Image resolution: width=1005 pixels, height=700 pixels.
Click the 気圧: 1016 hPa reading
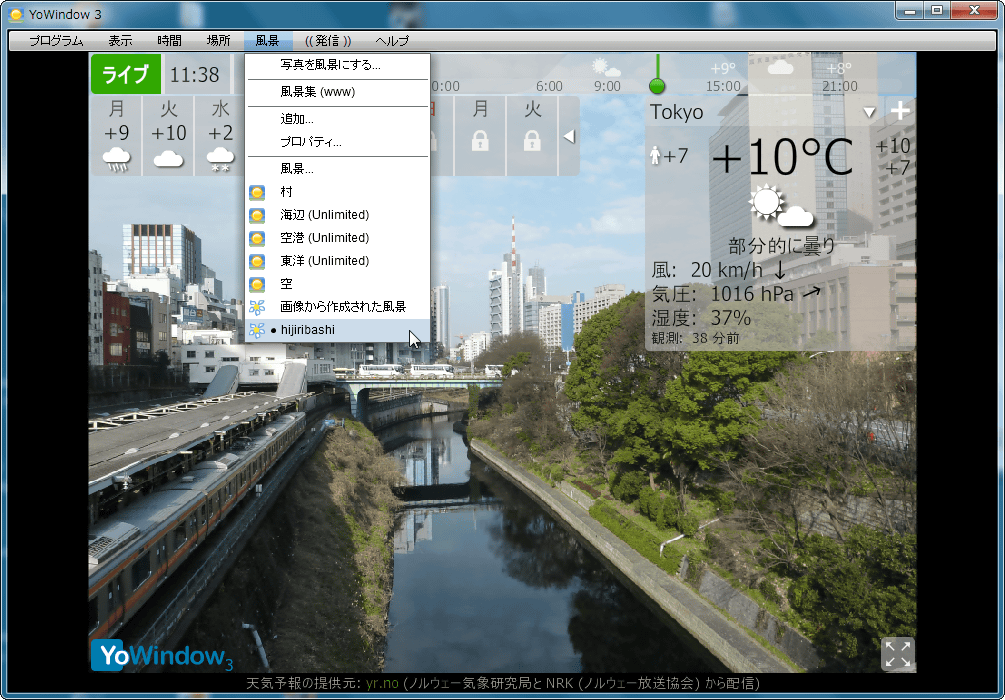736,294
